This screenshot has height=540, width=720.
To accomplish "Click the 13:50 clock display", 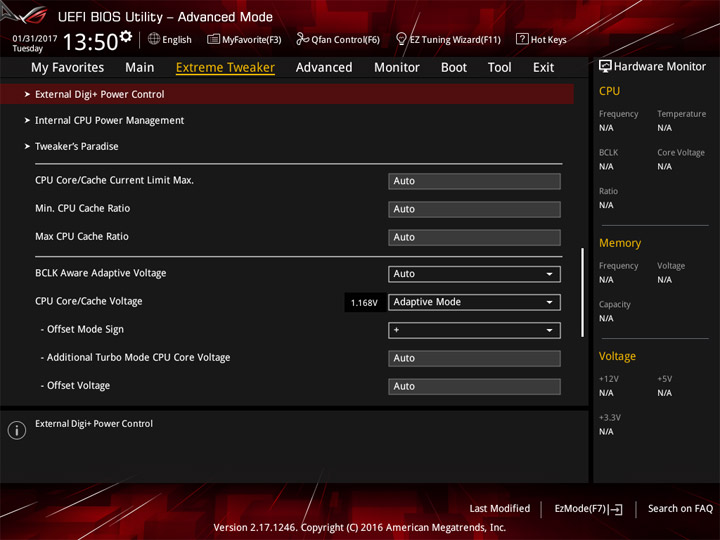I will click(90, 42).
